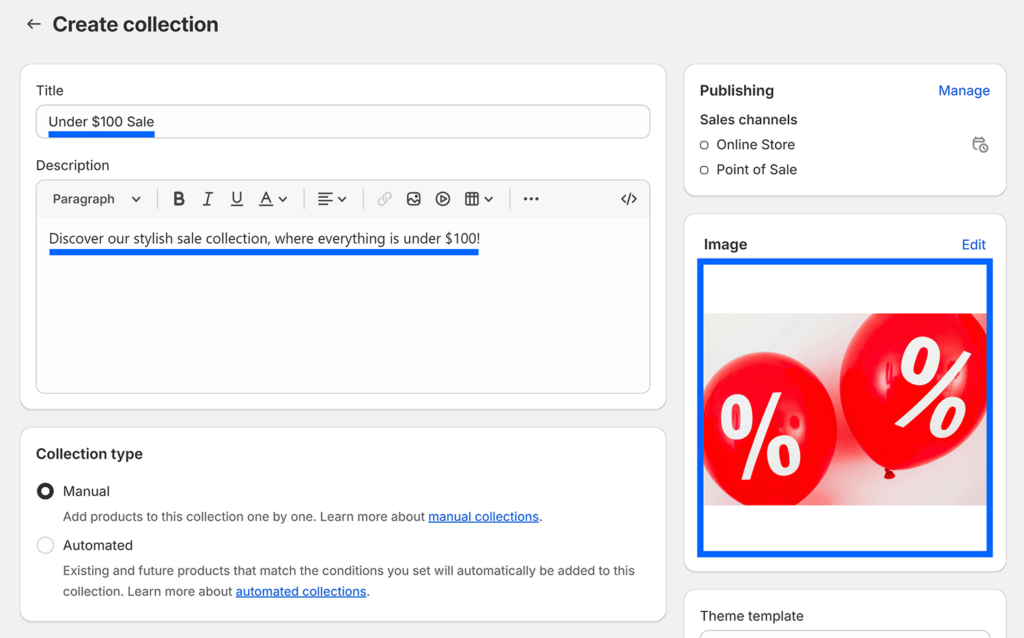Click the Theme template label

752,616
